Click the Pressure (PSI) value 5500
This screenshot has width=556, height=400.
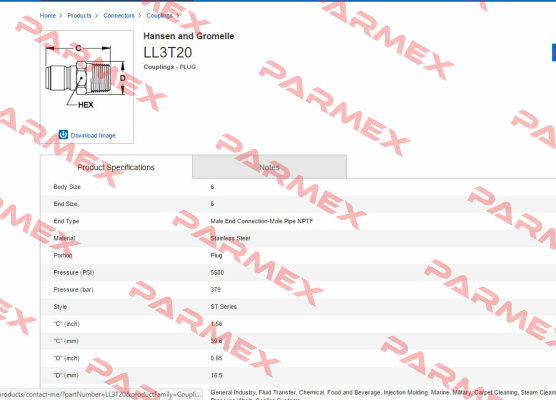(217, 272)
